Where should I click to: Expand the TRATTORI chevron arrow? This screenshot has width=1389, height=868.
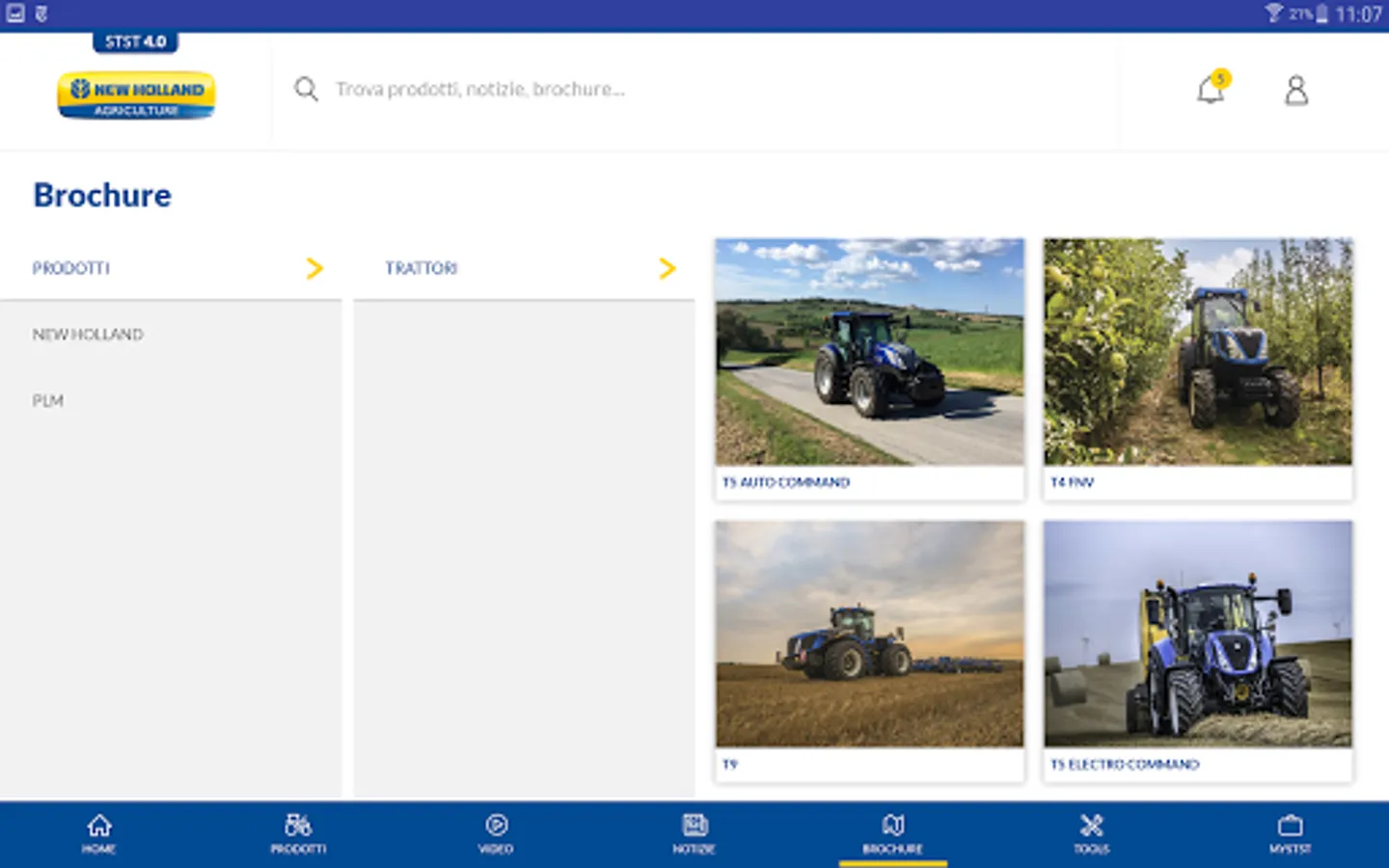[x=667, y=268]
